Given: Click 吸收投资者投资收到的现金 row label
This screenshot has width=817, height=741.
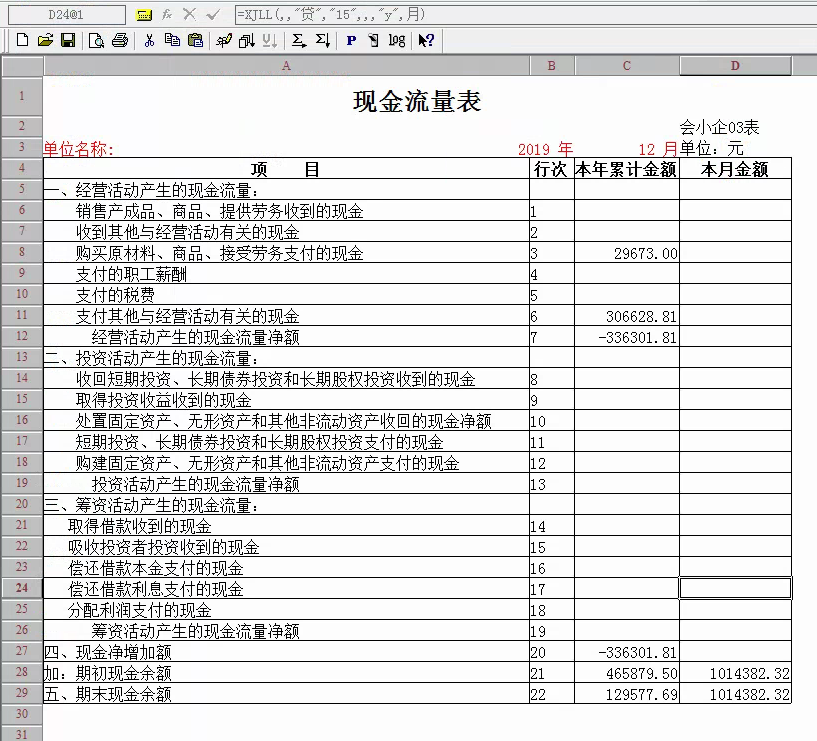Looking at the screenshot, I should tap(163, 547).
